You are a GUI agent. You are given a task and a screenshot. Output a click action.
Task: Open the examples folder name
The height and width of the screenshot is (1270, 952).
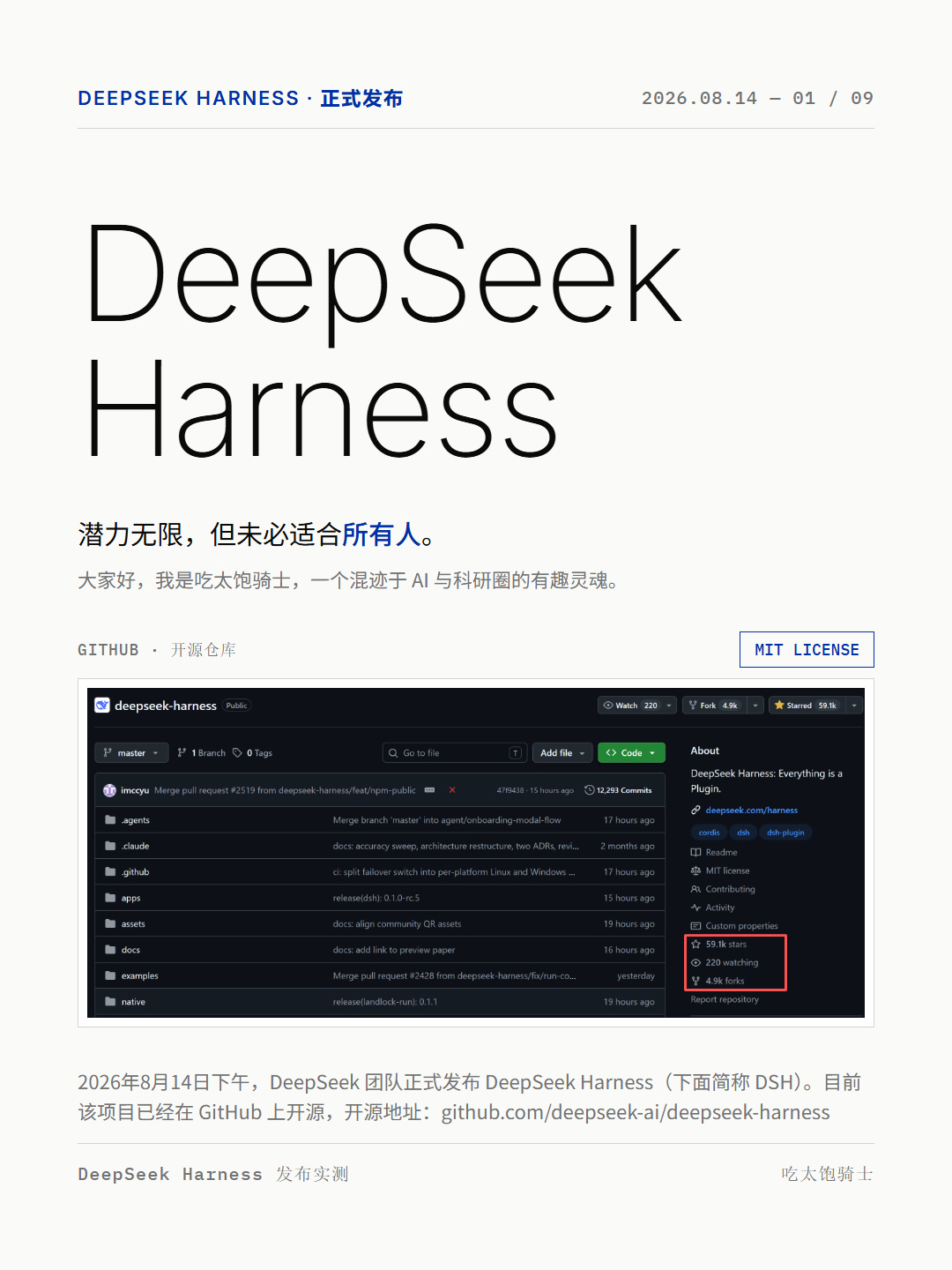[x=140, y=976]
